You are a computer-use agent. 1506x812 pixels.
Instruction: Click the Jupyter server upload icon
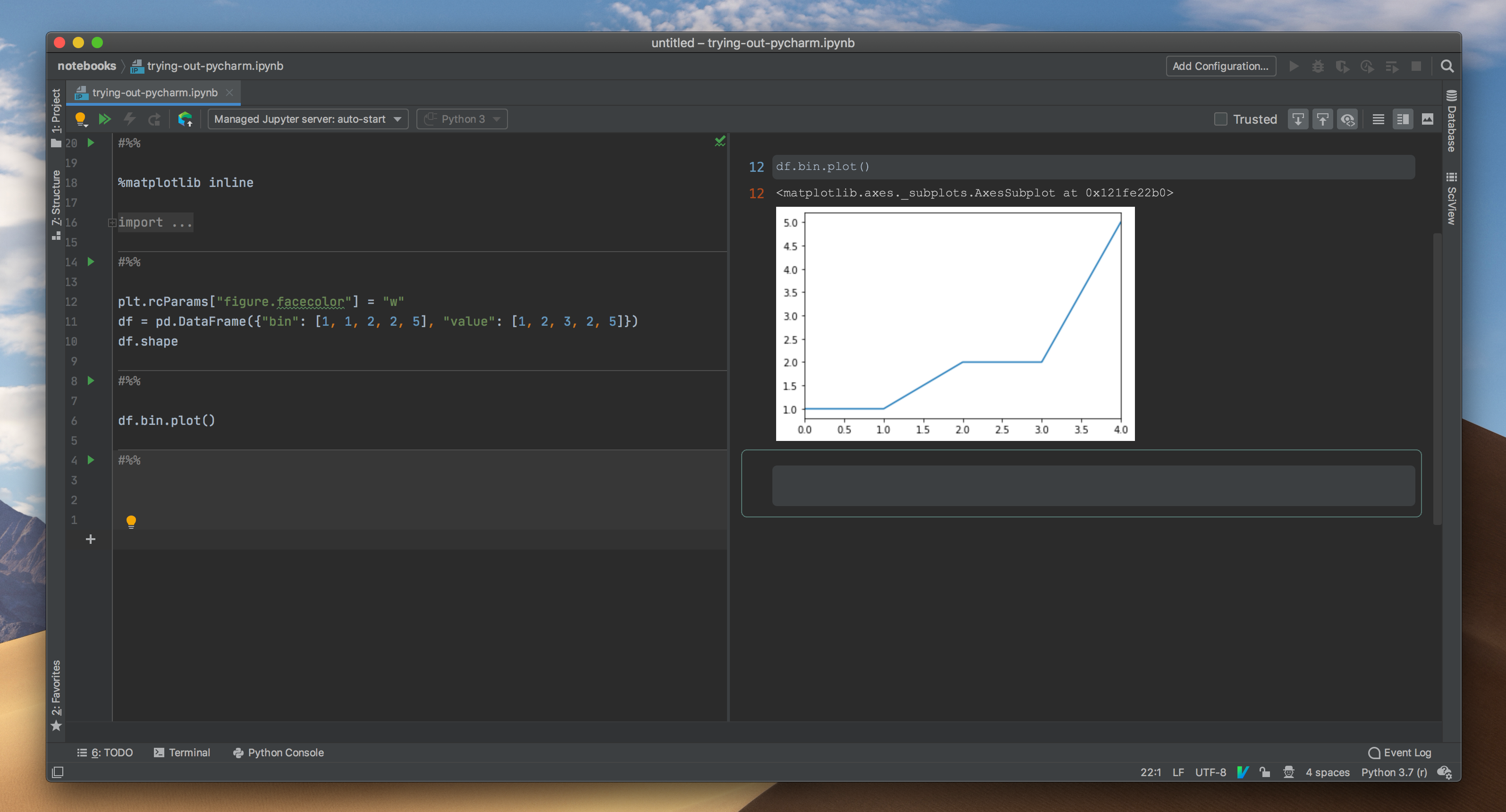[186, 119]
